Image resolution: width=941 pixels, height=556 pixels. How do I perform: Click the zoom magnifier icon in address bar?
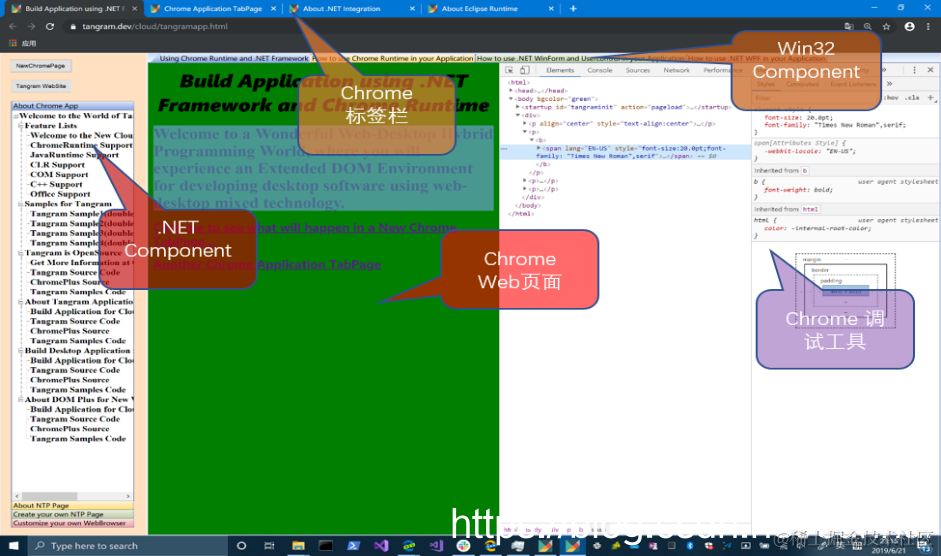[867, 26]
